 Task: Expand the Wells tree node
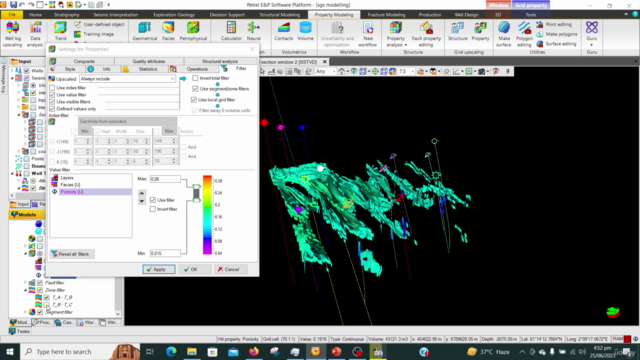pyautogui.click(x=12, y=71)
